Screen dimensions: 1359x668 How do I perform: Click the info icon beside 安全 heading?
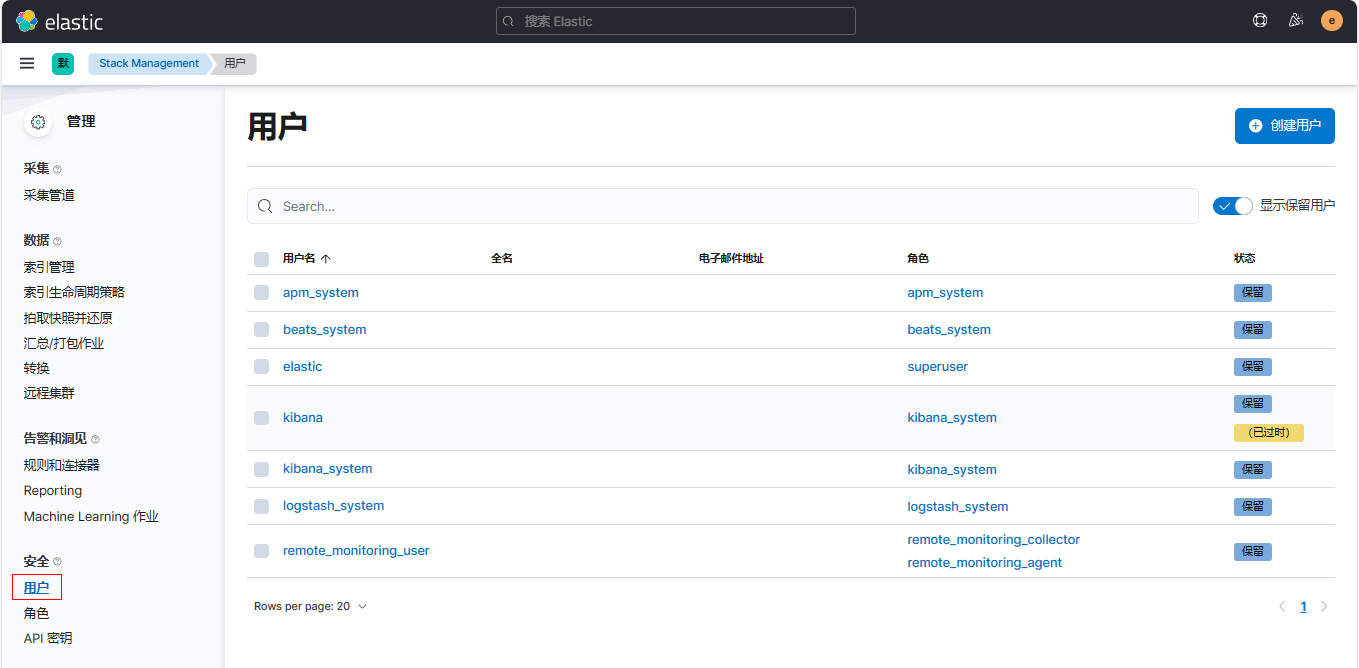pyautogui.click(x=57, y=562)
